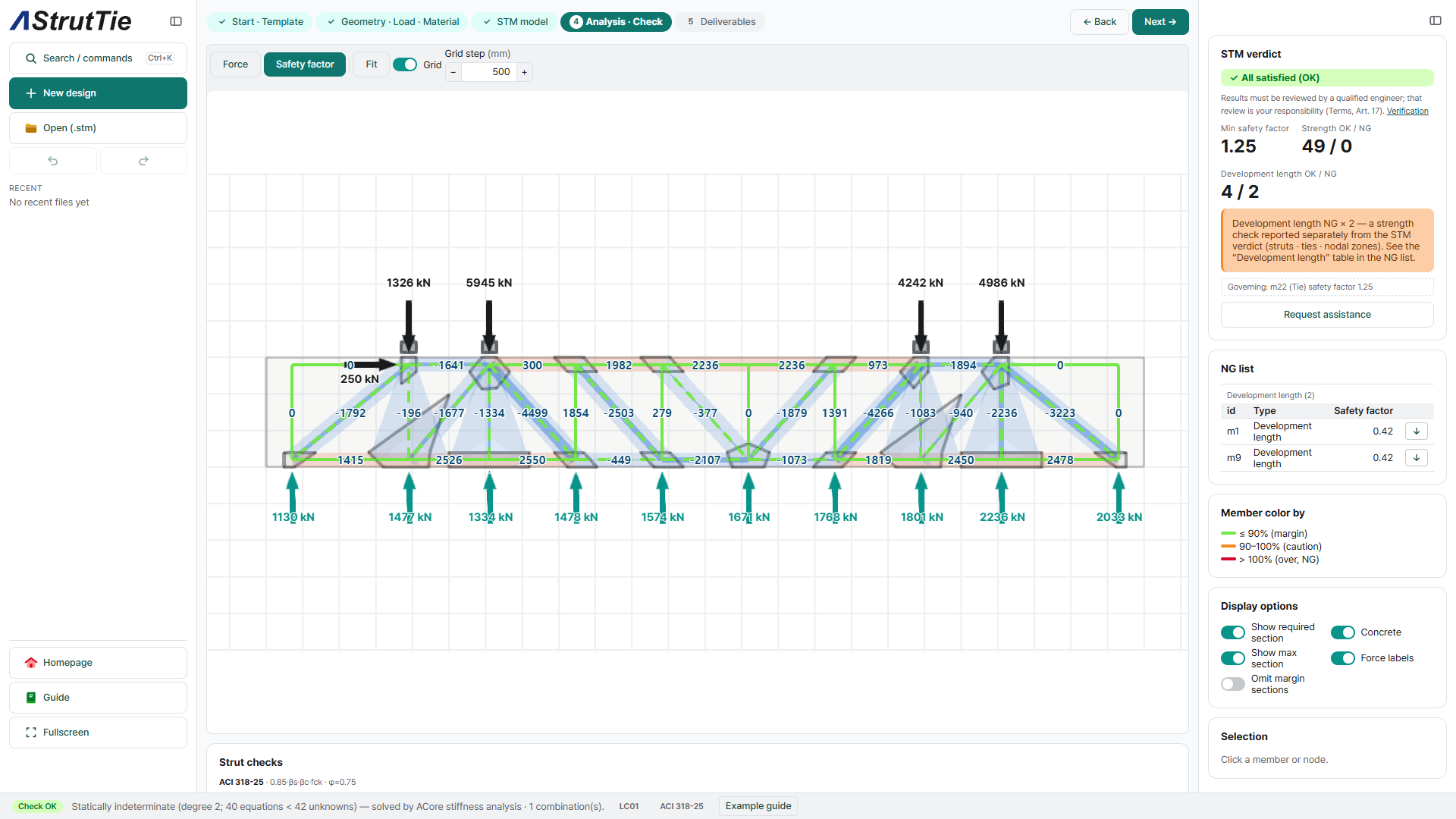The width and height of the screenshot is (1456, 819).
Task: Click the Back button
Action: coord(1100,22)
